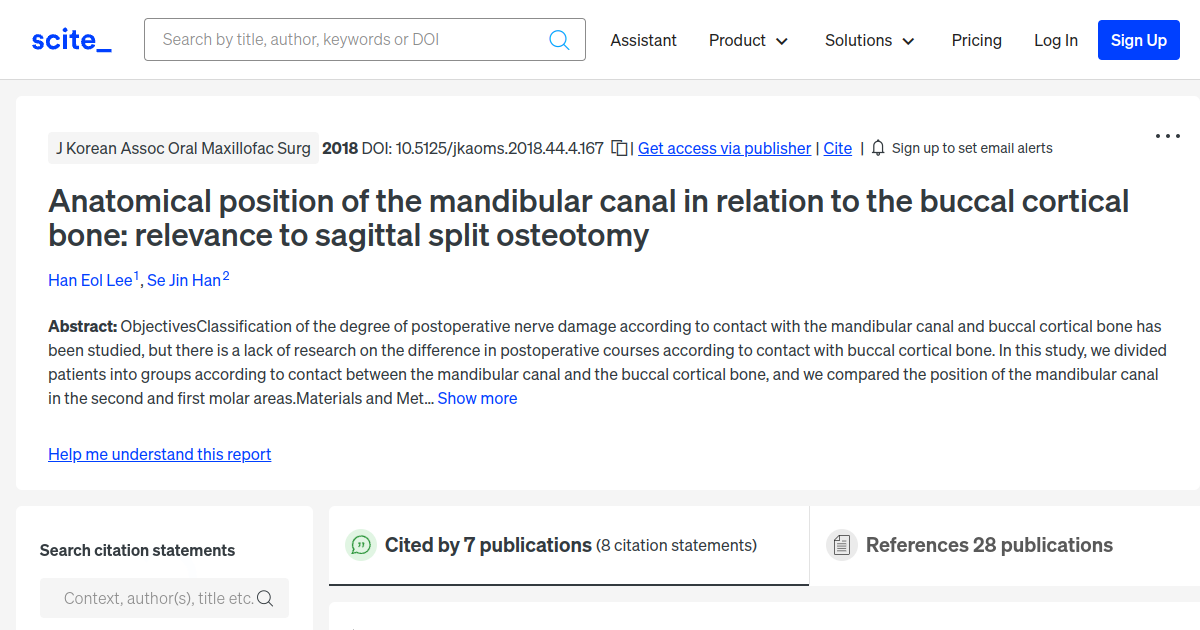1200x630 pixels.
Task: Expand the abstract with Show more
Action: pos(477,398)
